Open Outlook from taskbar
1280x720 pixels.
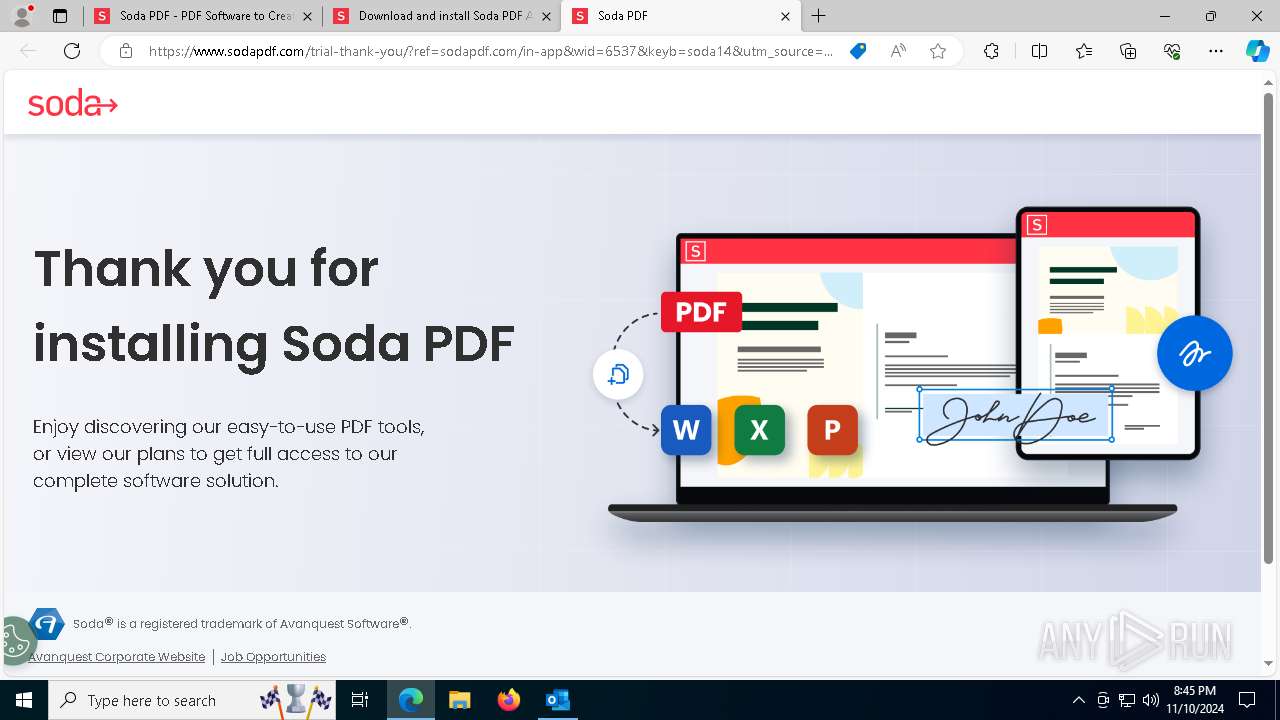[x=557, y=700]
